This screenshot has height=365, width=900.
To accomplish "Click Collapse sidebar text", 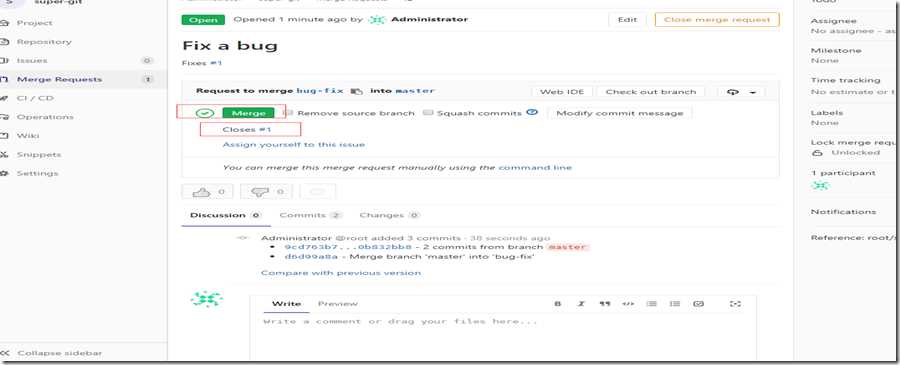I will coord(60,353).
